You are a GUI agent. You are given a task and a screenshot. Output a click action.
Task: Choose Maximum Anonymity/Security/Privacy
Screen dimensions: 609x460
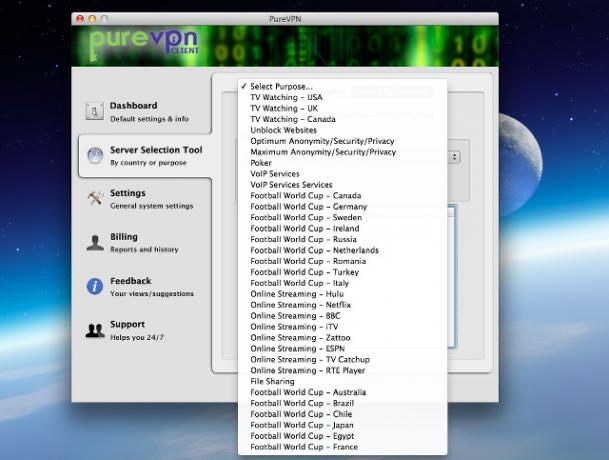coord(343,152)
